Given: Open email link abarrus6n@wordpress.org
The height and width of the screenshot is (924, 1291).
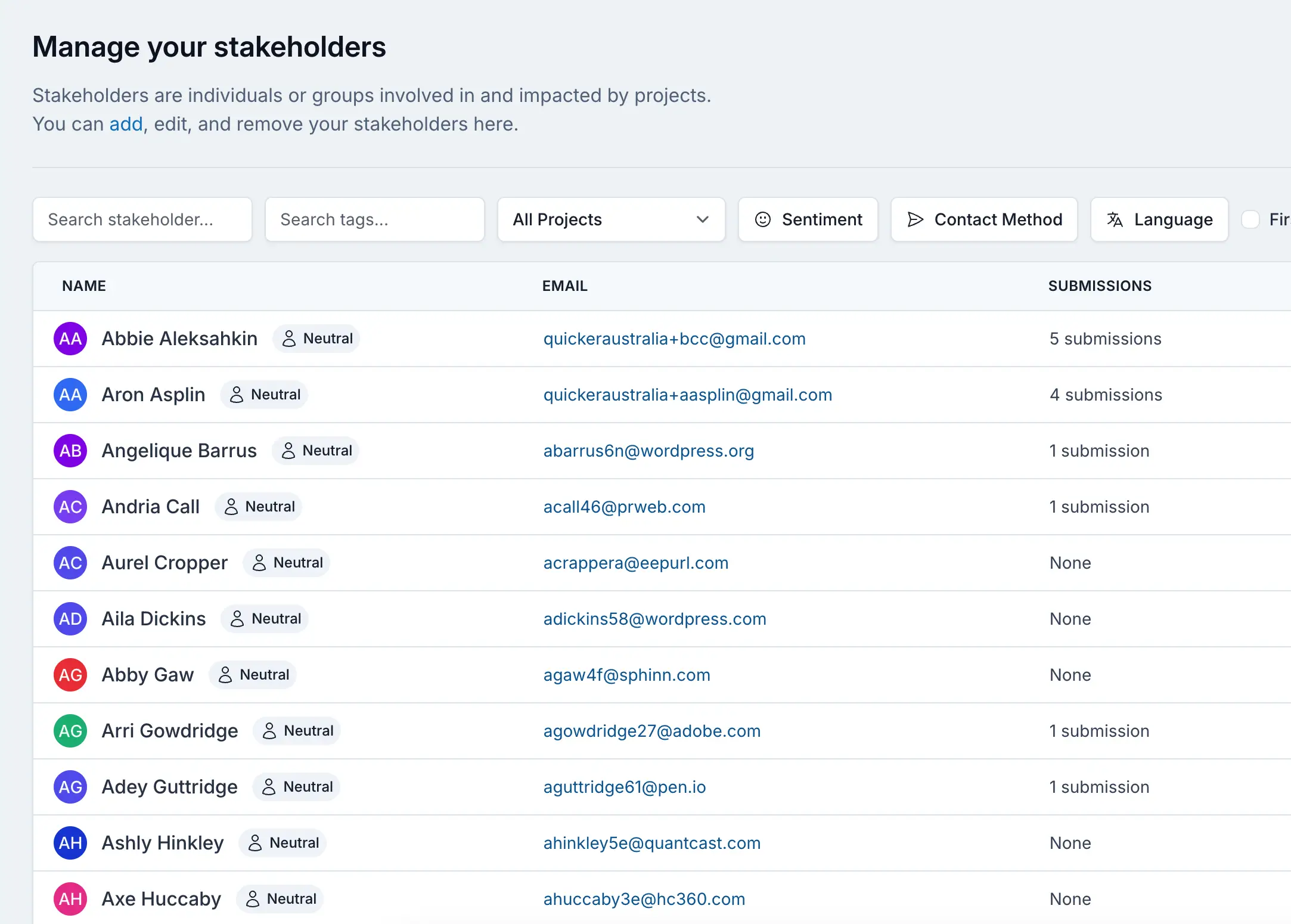Looking at the screenshot, I should click(648, 451).
